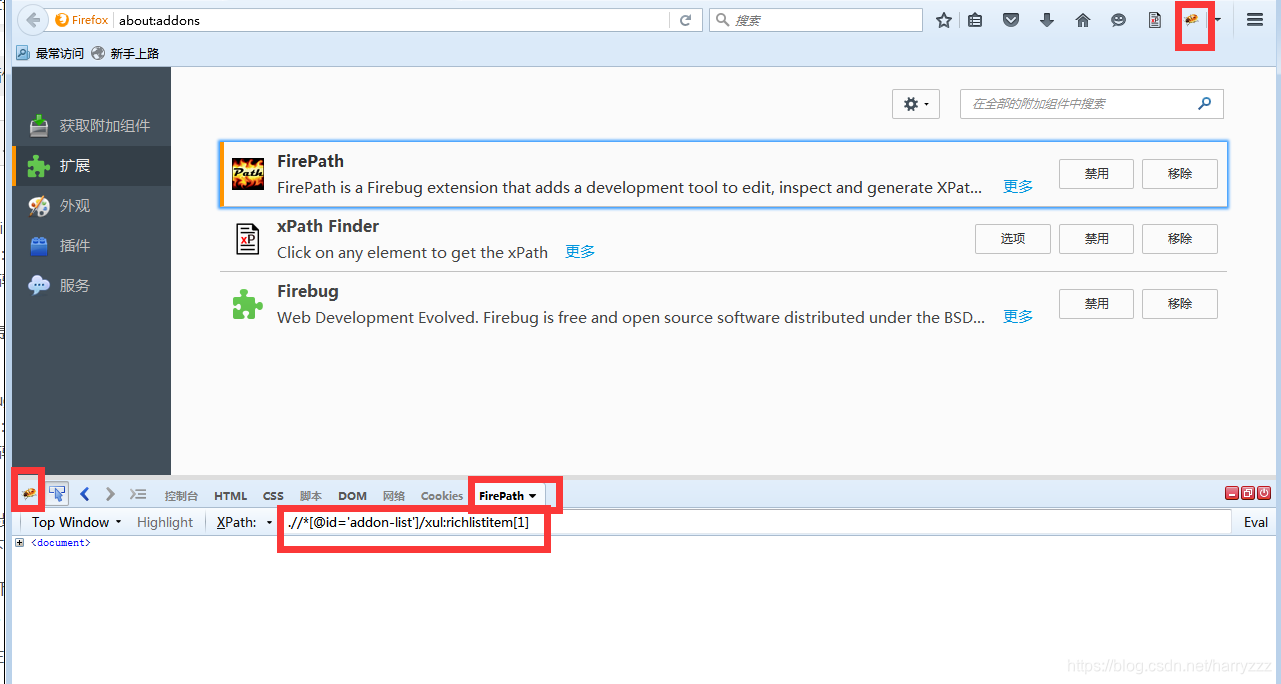The width and height of the screenshot is (1281, 684).
Task: Open the 更多 link for Firebug
Action: 1018,317
